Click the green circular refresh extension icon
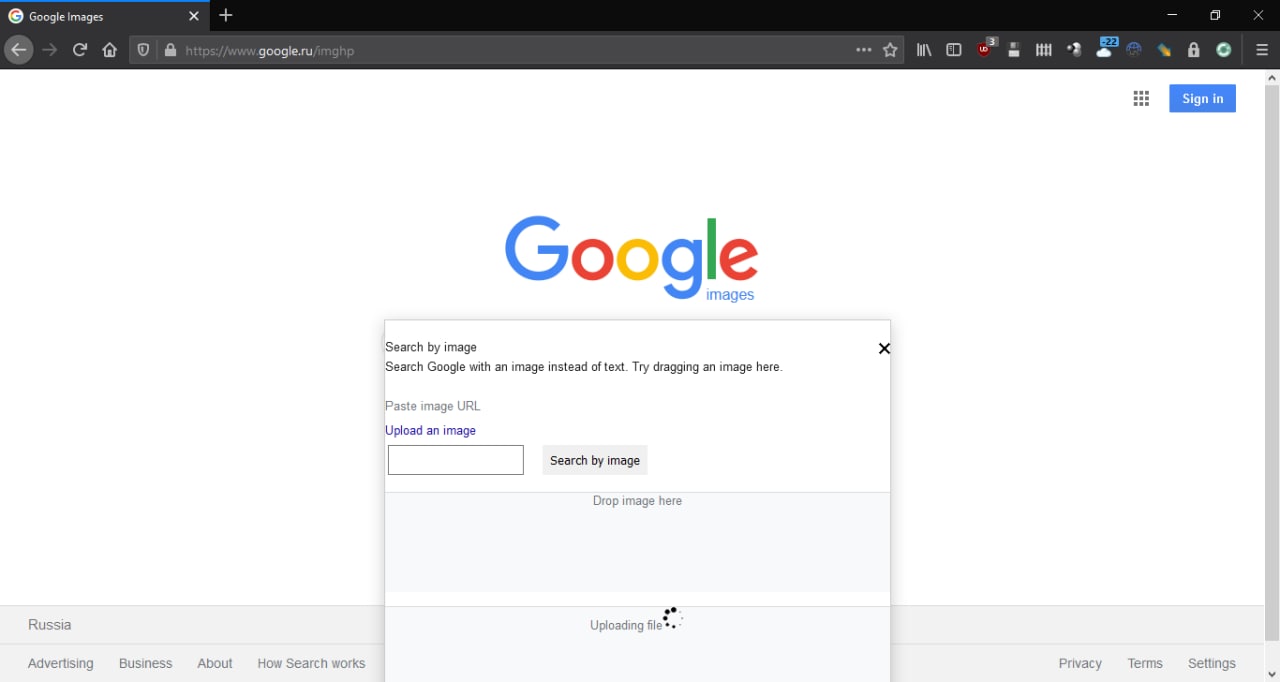 coord(1224,50)
